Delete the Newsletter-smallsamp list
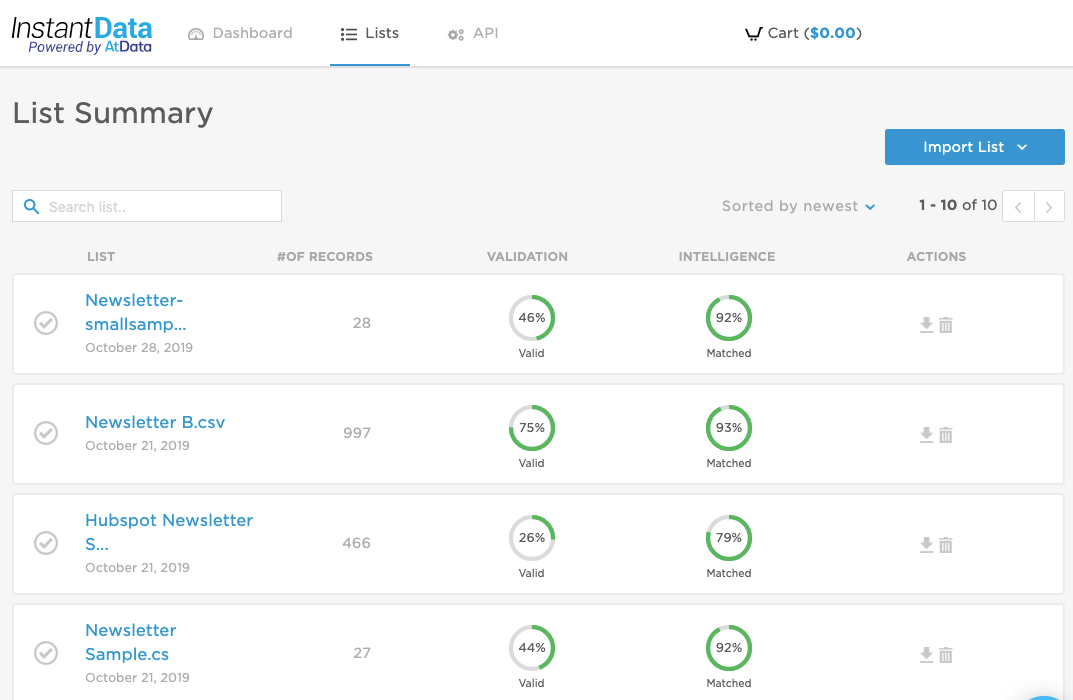The image size is (1073, 700). [946, 324]
